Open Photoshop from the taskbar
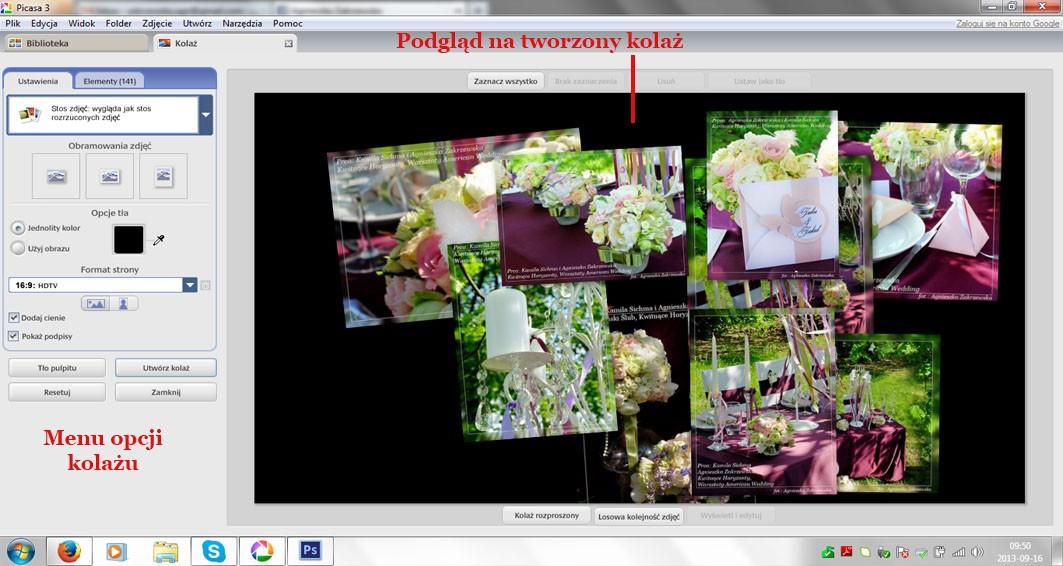 pyautogui.click(x=310, y=551)
